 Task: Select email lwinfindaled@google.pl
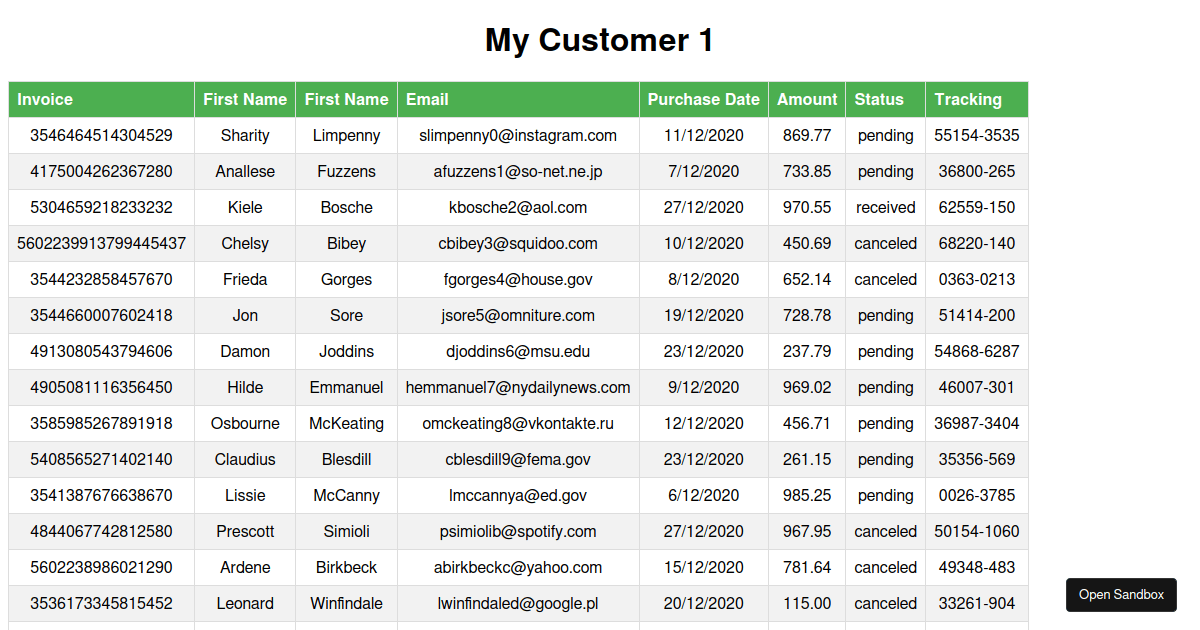point(518,604)
